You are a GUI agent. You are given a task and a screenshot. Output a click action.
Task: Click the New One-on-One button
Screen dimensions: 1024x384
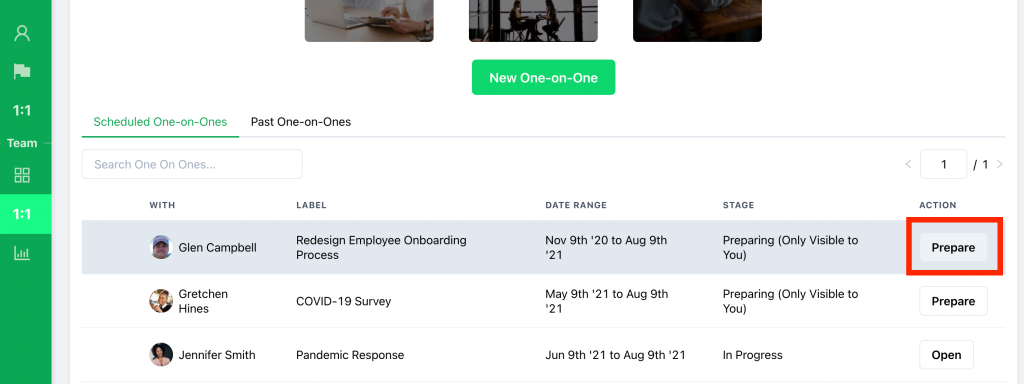[x=543, y=78]
